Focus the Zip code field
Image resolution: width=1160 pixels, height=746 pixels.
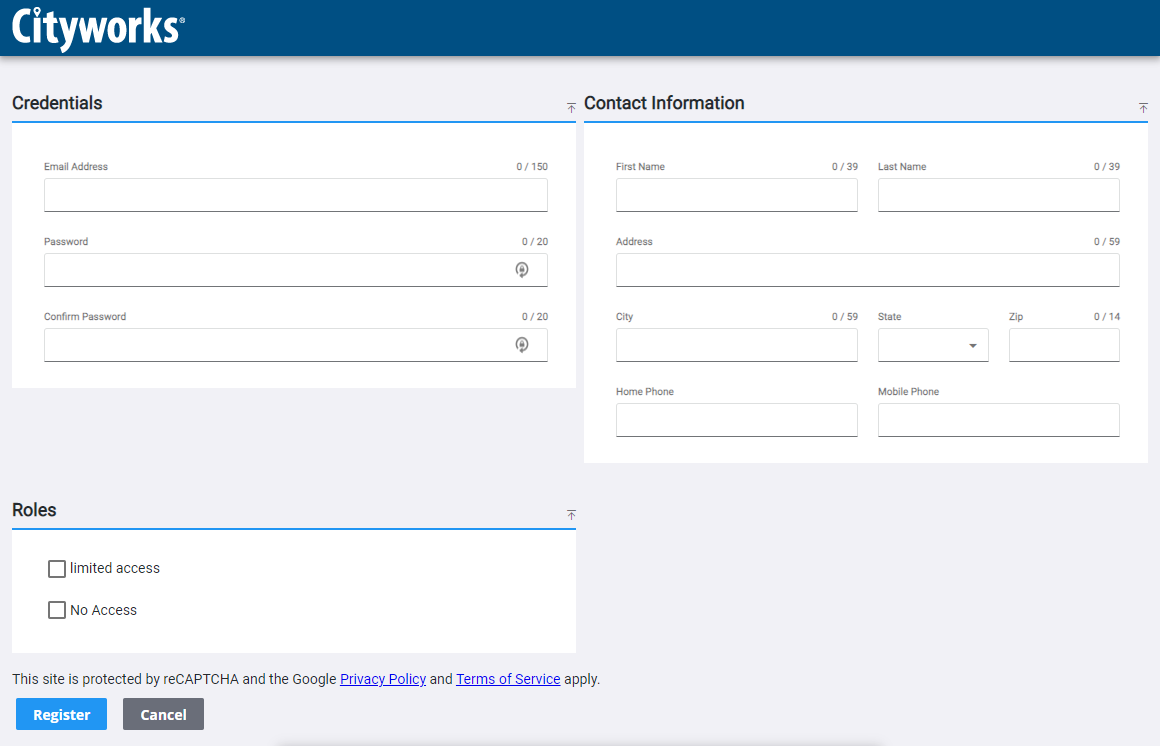[x=1064, y=344]
